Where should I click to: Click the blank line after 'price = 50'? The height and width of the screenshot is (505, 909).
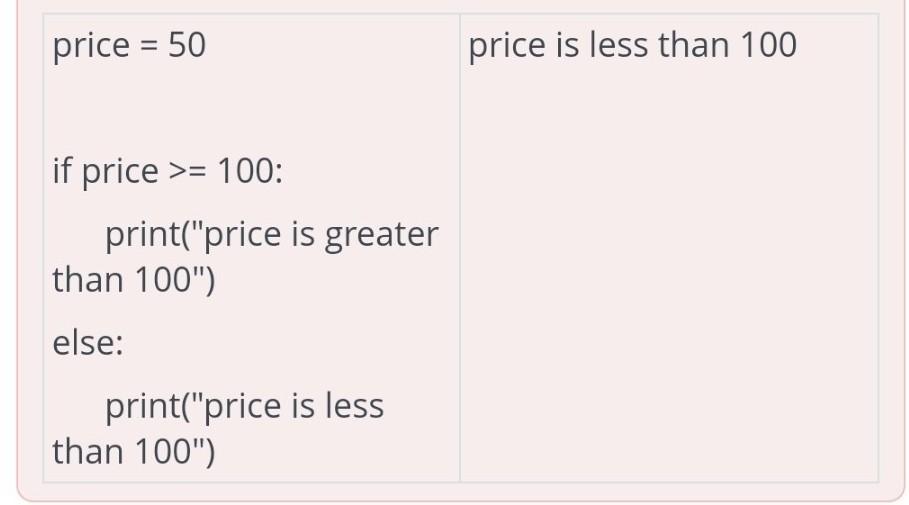click(x=251, y=108)
